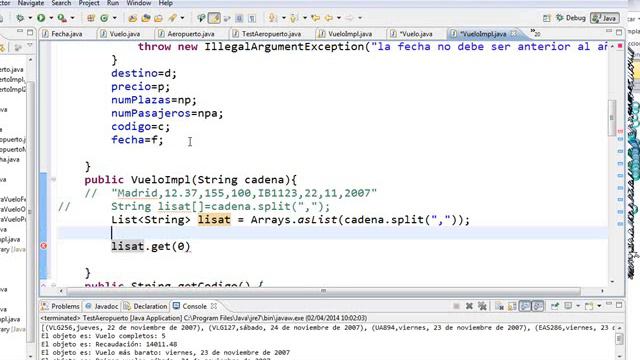The width and height of the screenshot is (640, 360).
Task: Click the Open Type icon in toolbar
Action: [x=133, y=18]
